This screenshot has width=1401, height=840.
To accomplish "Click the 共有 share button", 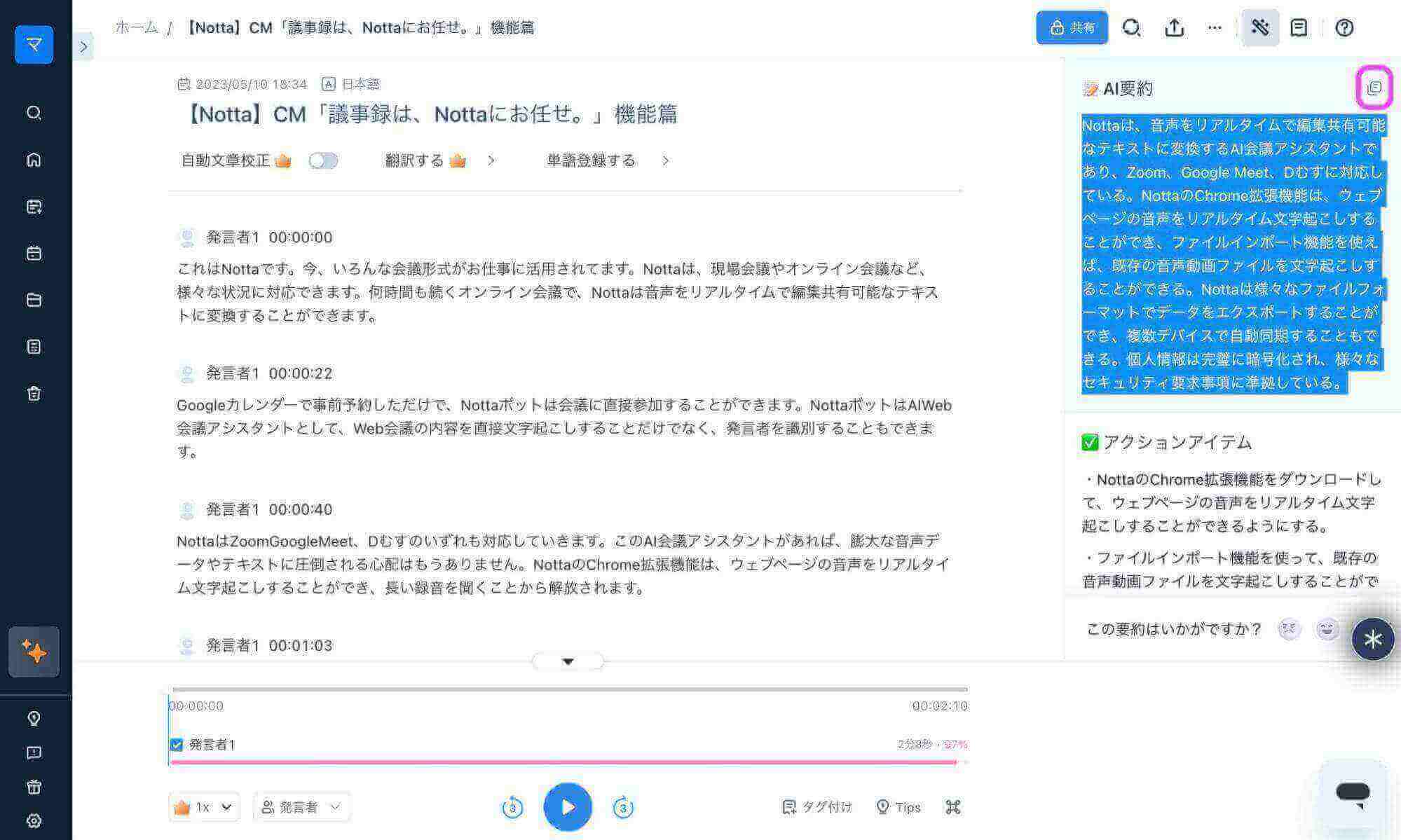I will (x=1072, y=27).
